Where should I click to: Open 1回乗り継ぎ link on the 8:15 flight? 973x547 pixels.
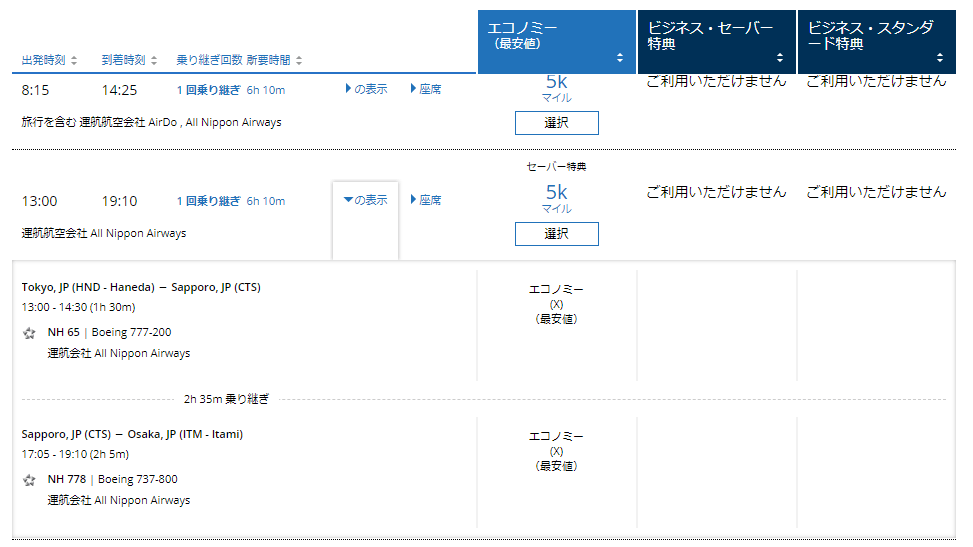pos(208,90)
